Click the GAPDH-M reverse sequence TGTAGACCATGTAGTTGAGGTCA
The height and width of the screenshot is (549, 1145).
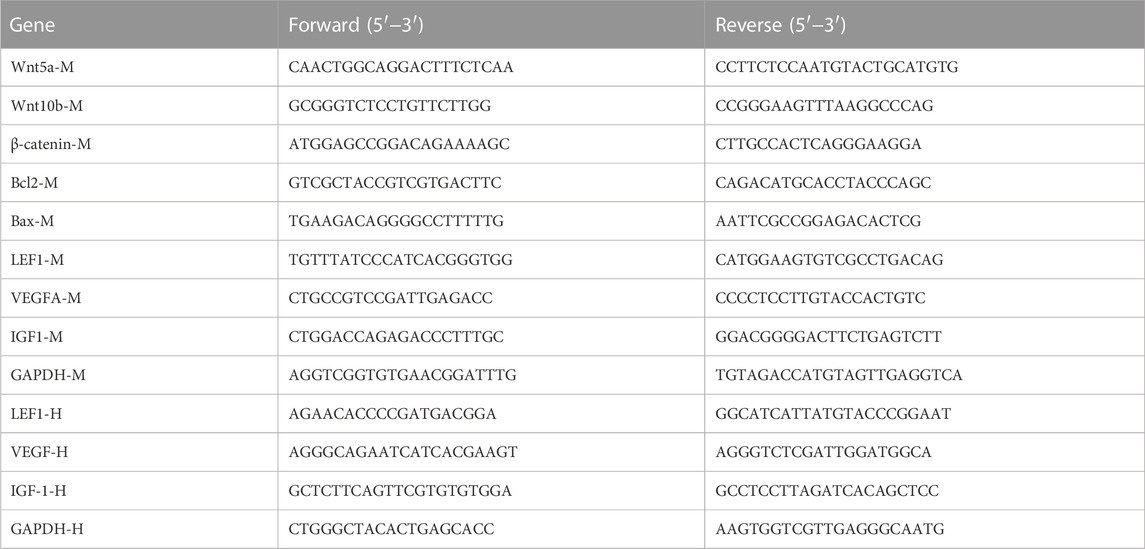click(839, 375)
